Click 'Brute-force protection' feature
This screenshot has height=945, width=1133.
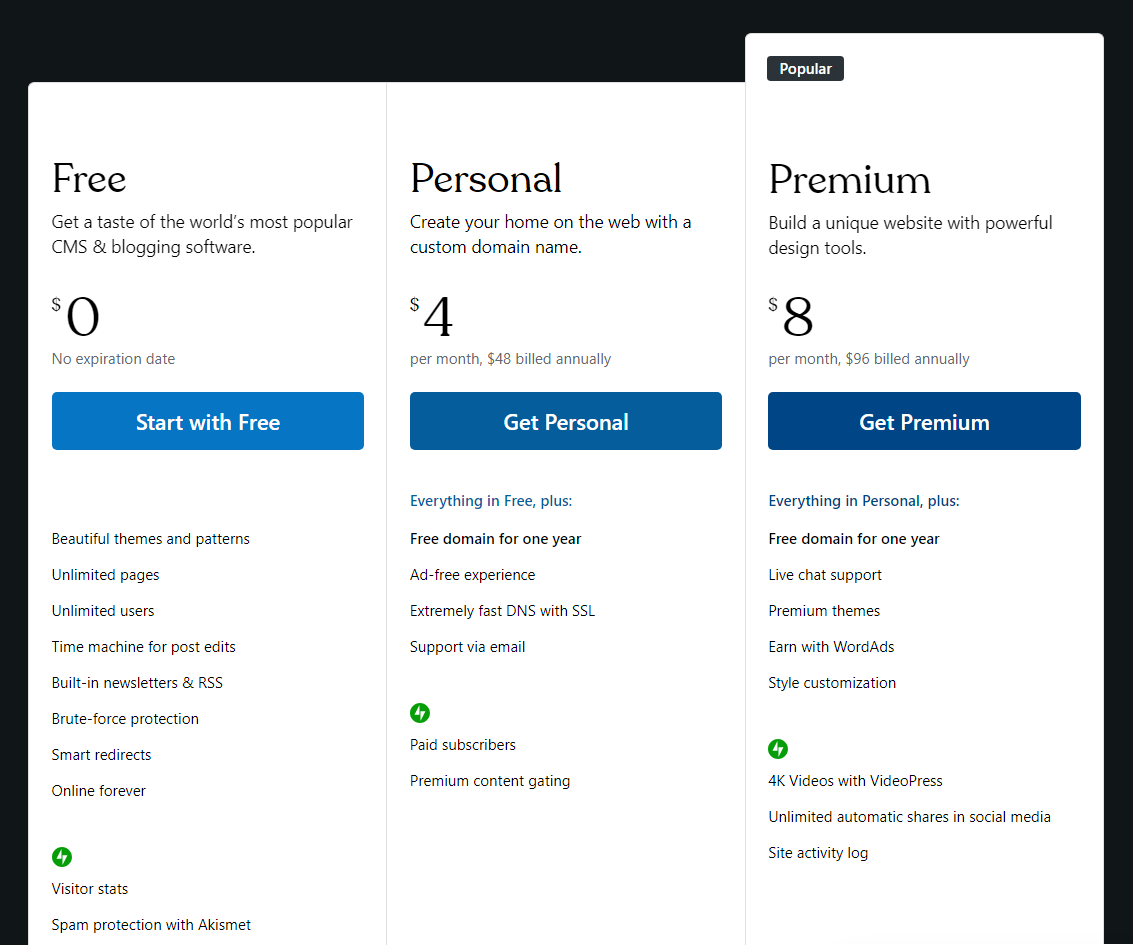[125, 719]
